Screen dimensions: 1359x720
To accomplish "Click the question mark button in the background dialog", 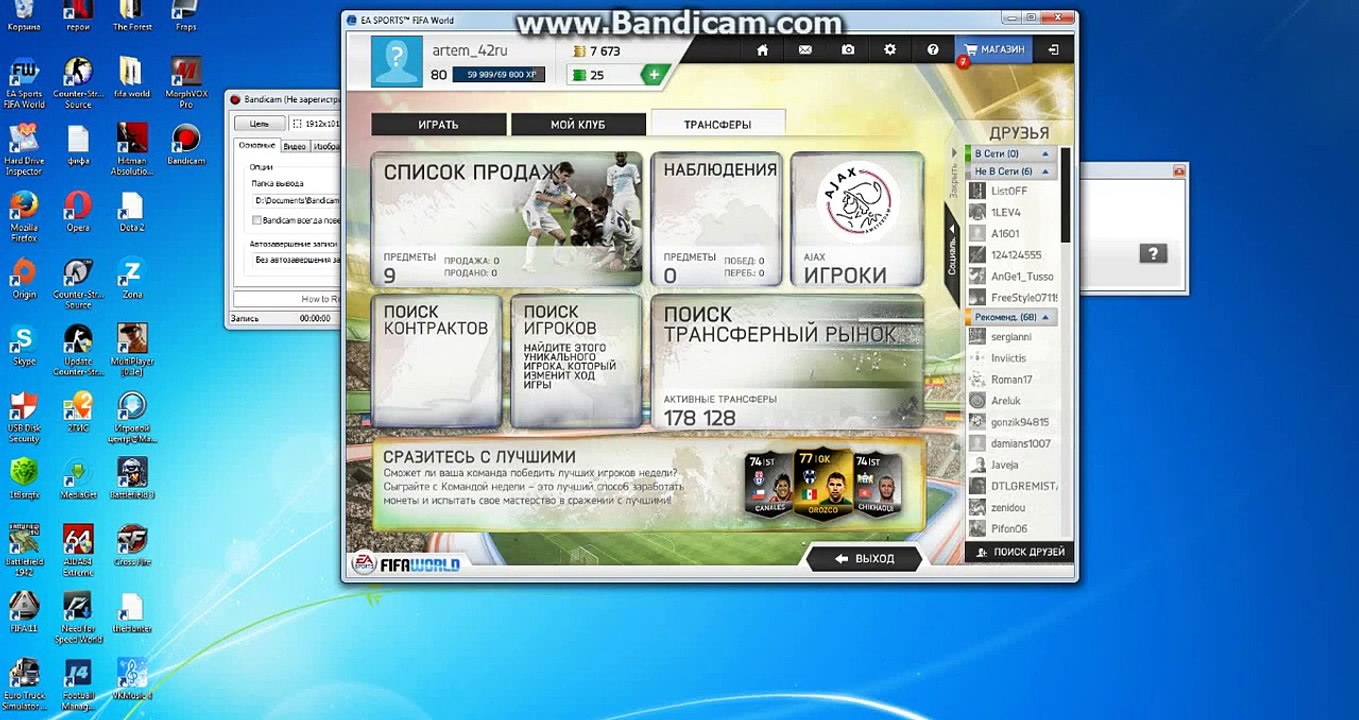I will pyautogui.click(x=1153, y=254).
